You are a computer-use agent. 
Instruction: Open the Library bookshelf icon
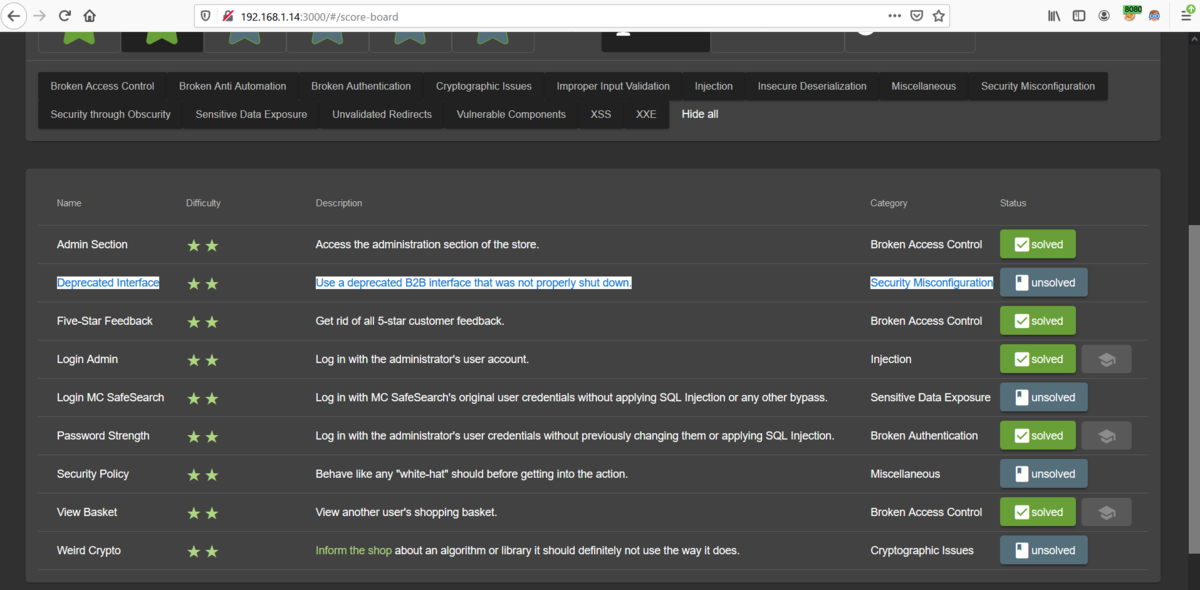[1054, 16]
